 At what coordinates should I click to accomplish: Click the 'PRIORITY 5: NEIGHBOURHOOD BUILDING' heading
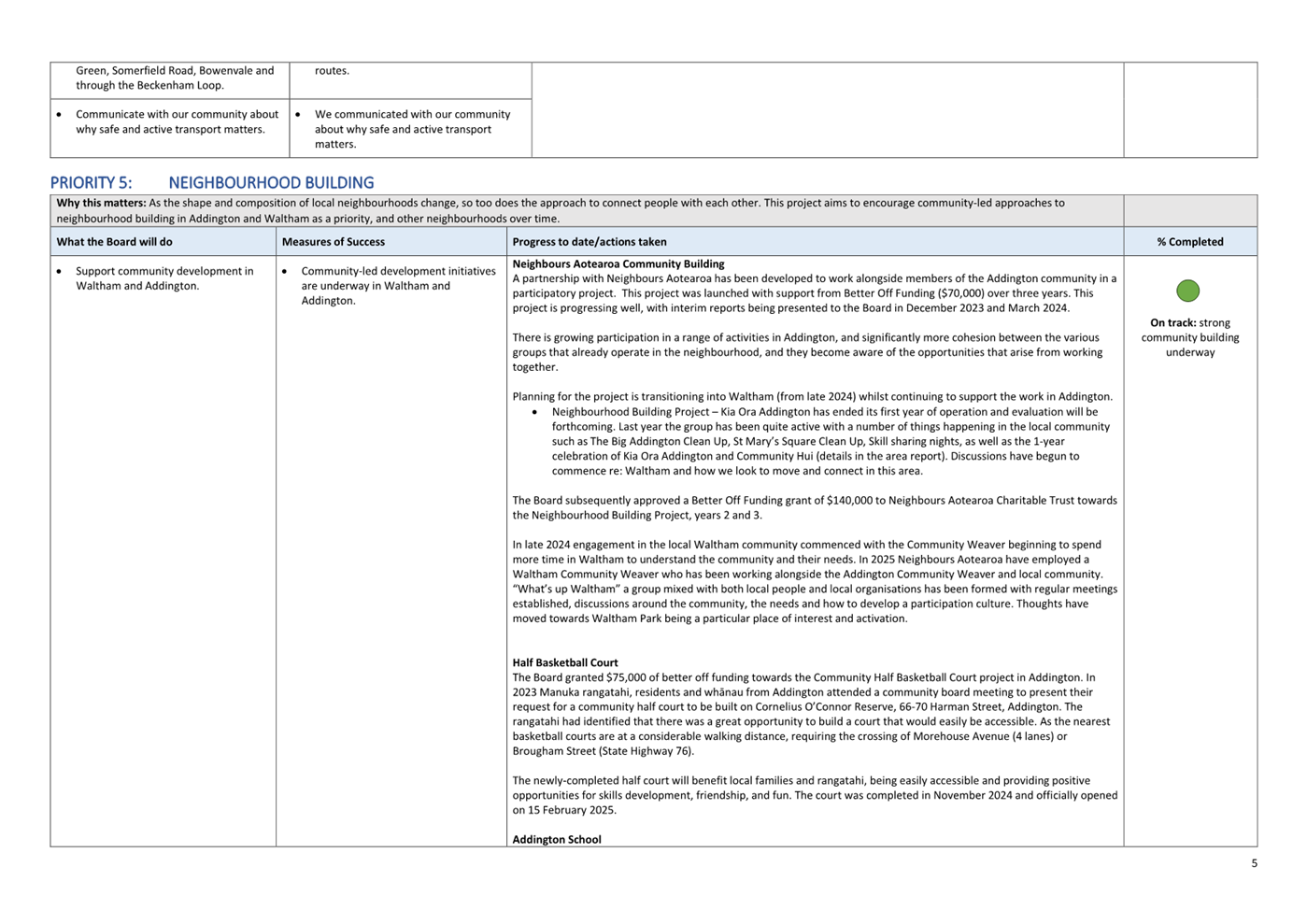(212, 183)
